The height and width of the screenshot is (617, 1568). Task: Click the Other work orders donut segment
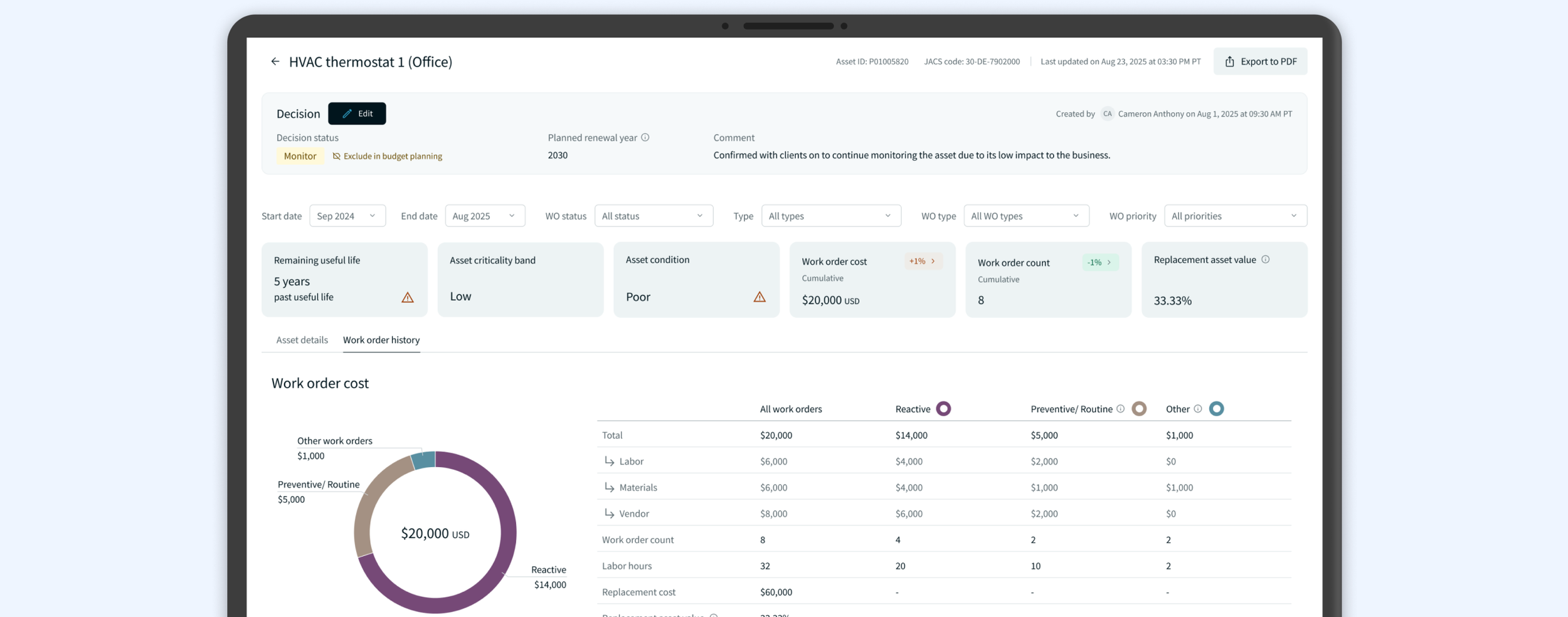coord(424,460)
